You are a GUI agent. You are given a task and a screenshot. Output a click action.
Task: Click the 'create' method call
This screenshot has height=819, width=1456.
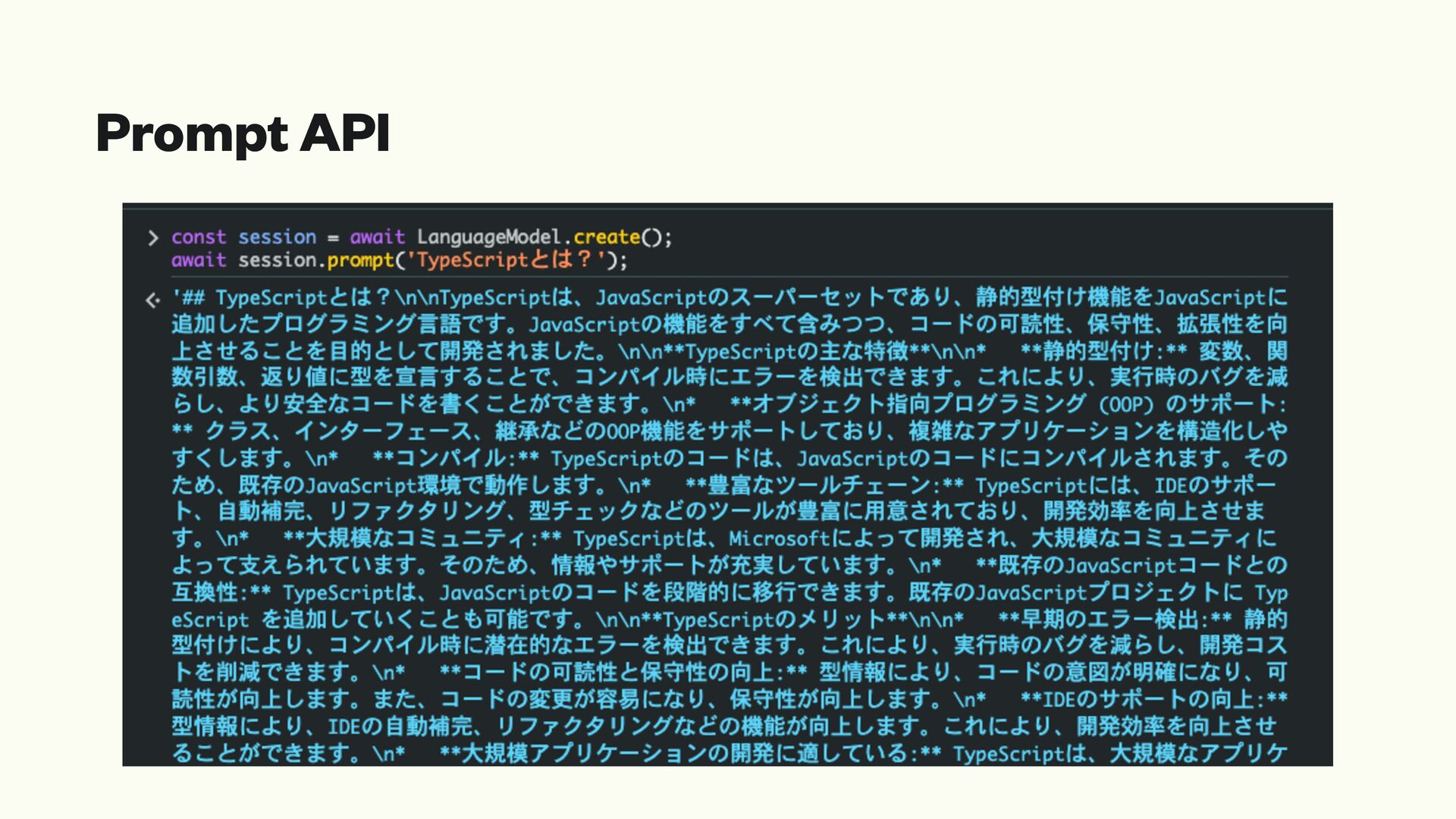[606, 237]
